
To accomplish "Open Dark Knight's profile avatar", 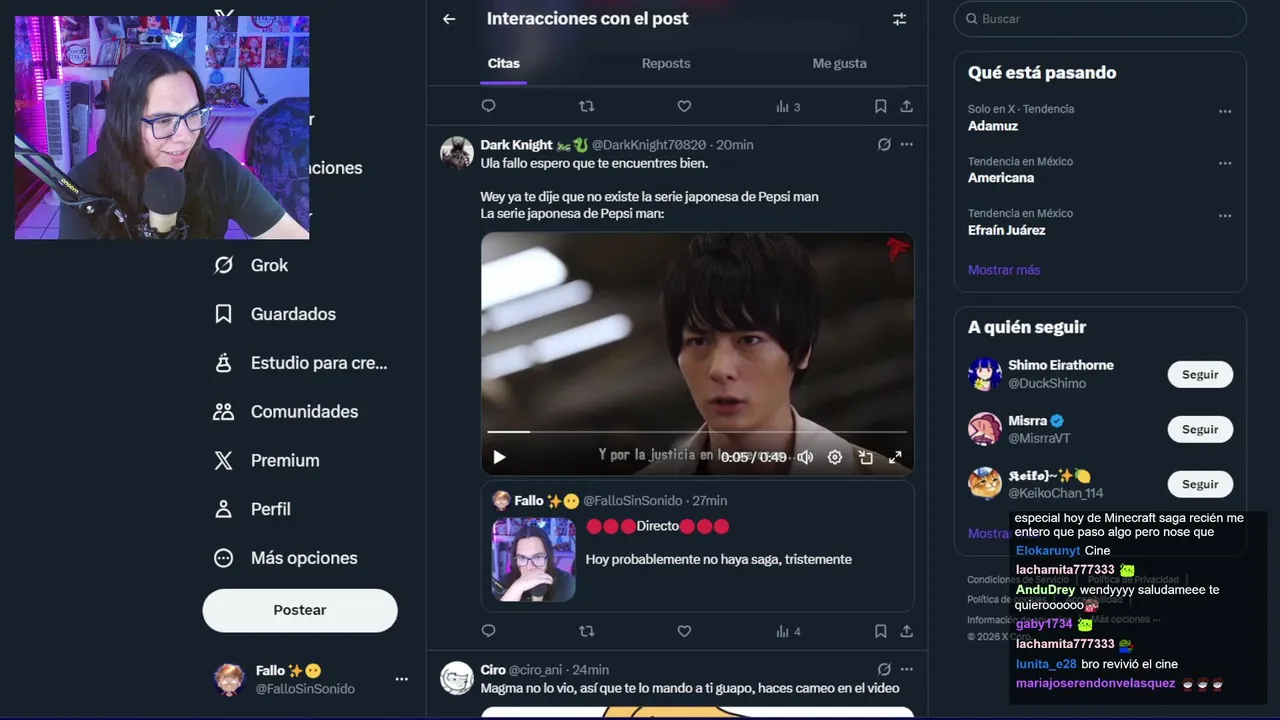I will click(x=457, y=153).
